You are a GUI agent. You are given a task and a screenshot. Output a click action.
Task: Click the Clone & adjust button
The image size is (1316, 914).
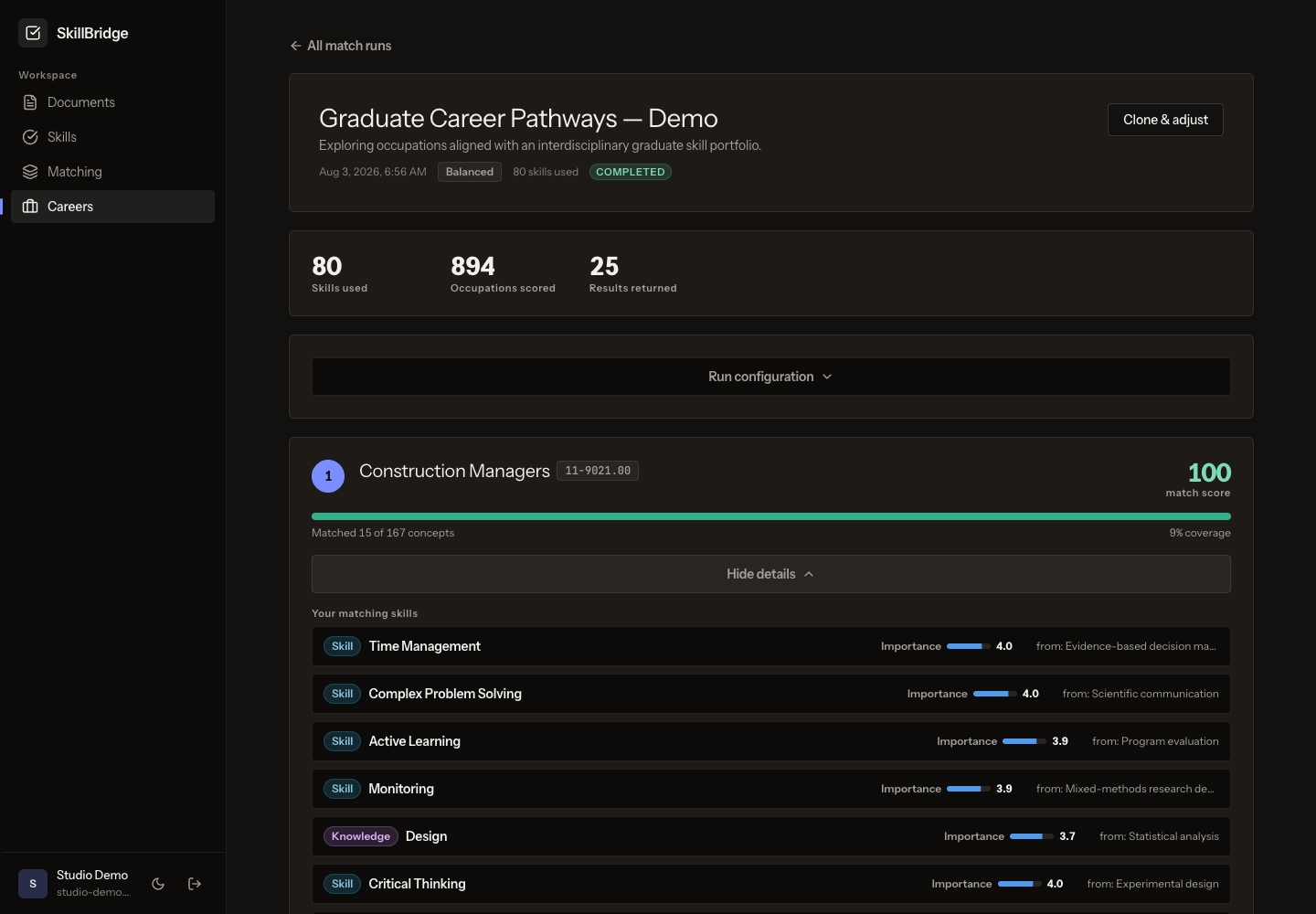pos(1165,120)
